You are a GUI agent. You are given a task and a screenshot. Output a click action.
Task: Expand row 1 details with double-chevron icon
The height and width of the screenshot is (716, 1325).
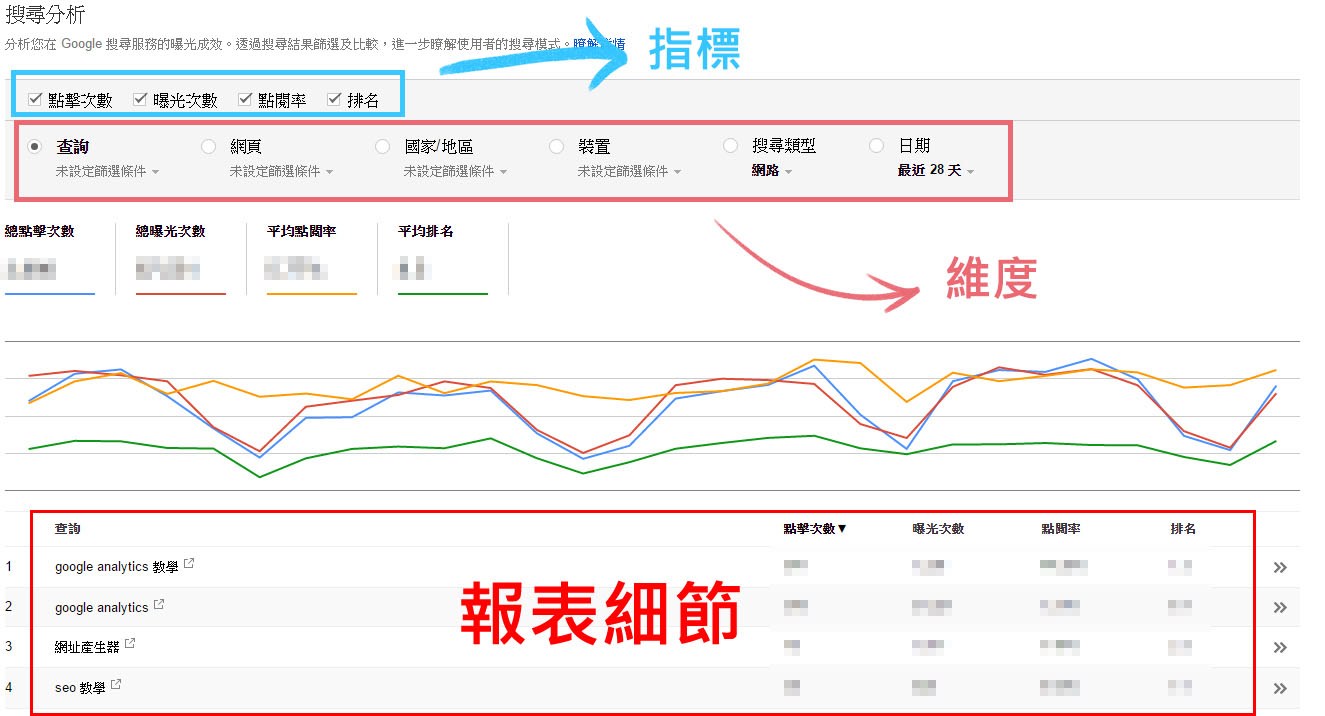tap(1279, 567)
